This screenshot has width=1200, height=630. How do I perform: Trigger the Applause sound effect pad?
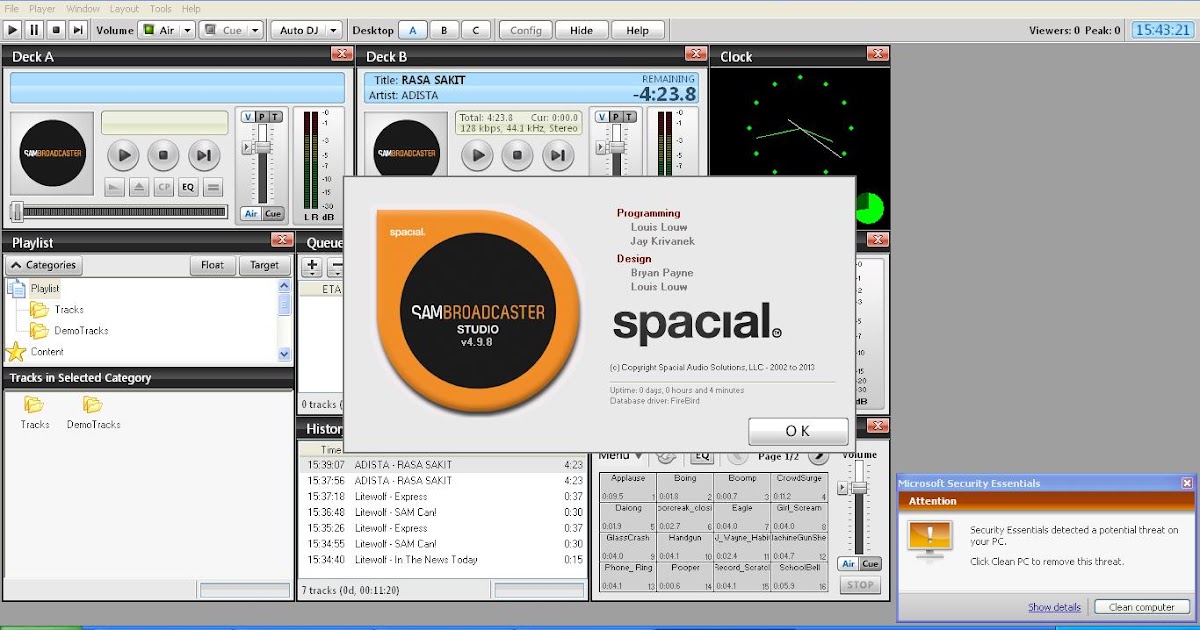click(x=627, y=487)
